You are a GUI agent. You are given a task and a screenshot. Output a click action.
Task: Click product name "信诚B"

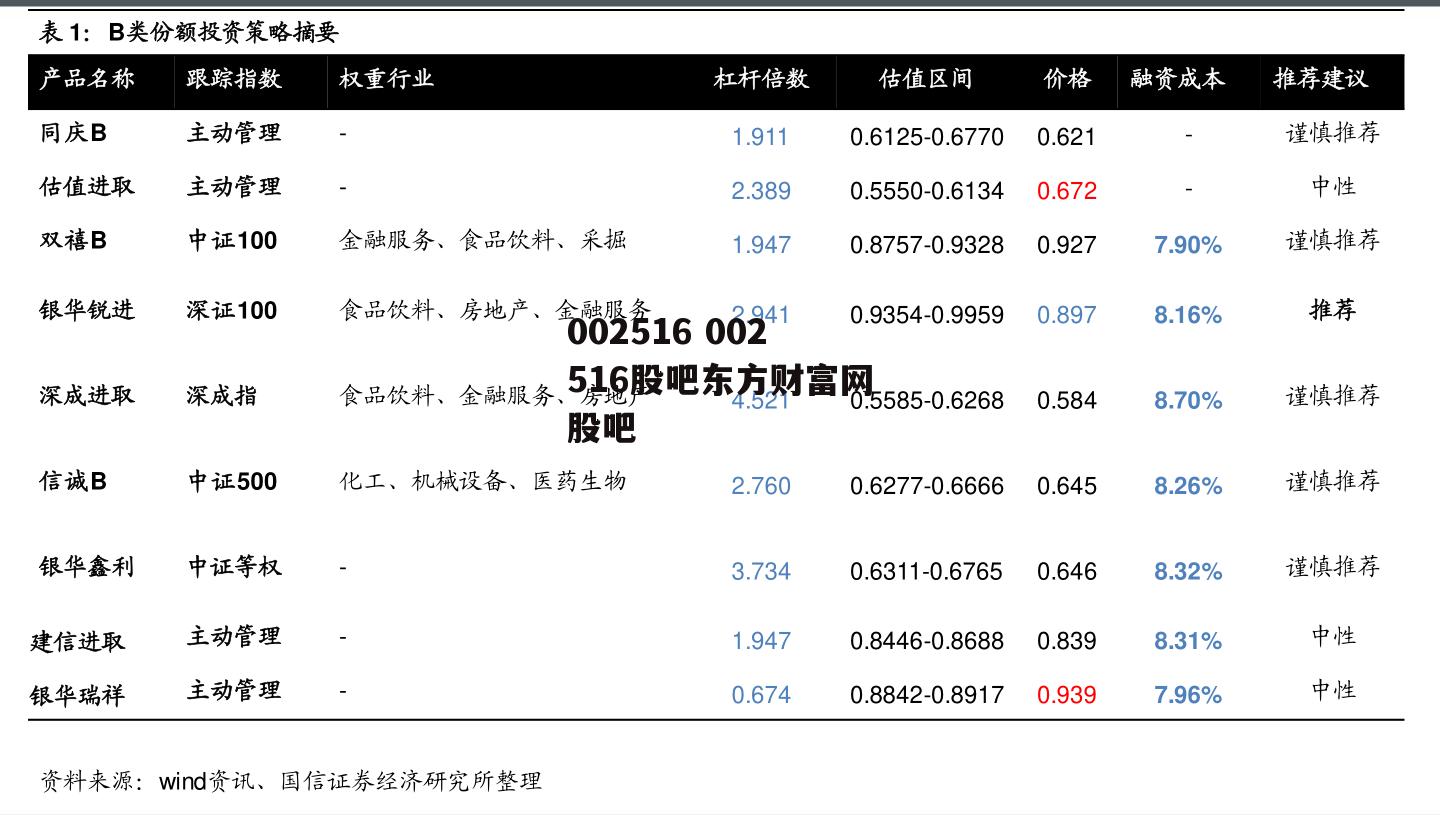73,481
